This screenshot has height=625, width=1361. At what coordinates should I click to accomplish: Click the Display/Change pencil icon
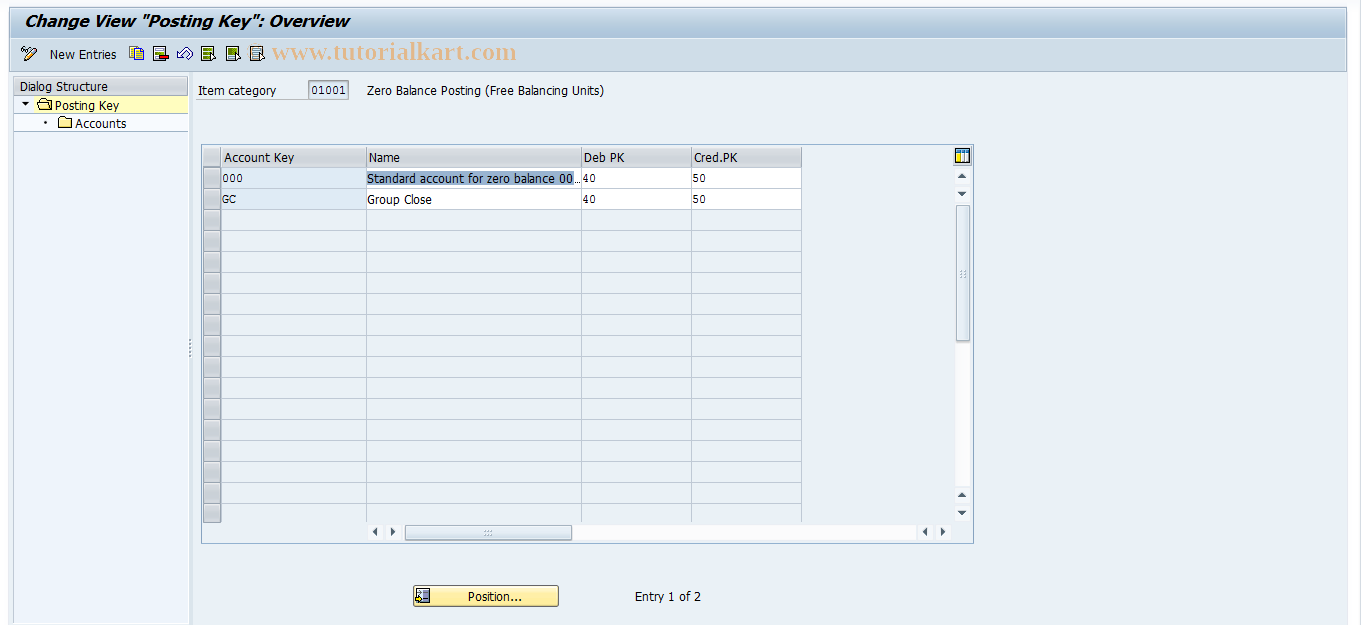(29, 54)
